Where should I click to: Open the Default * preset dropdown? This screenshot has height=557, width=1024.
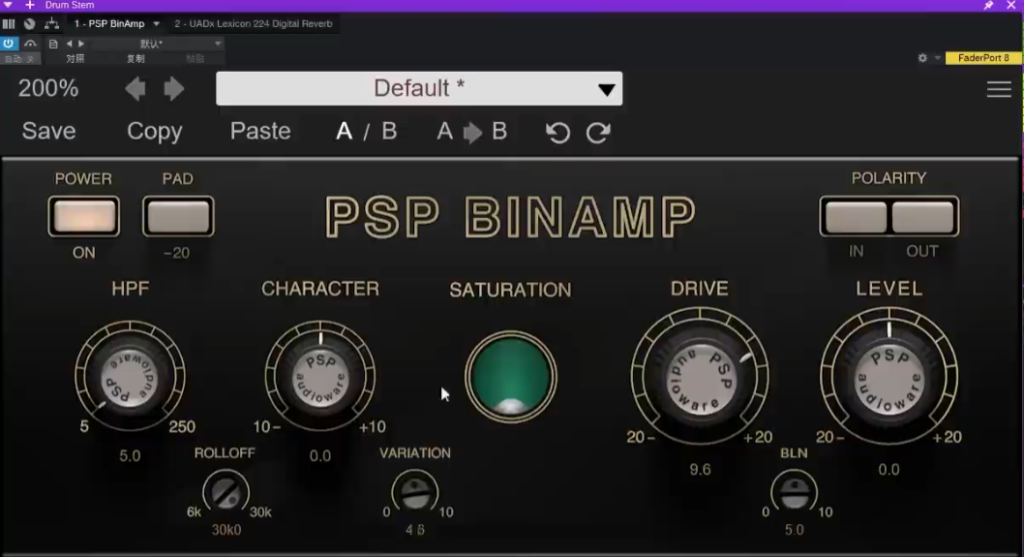(x=419, y=88)
